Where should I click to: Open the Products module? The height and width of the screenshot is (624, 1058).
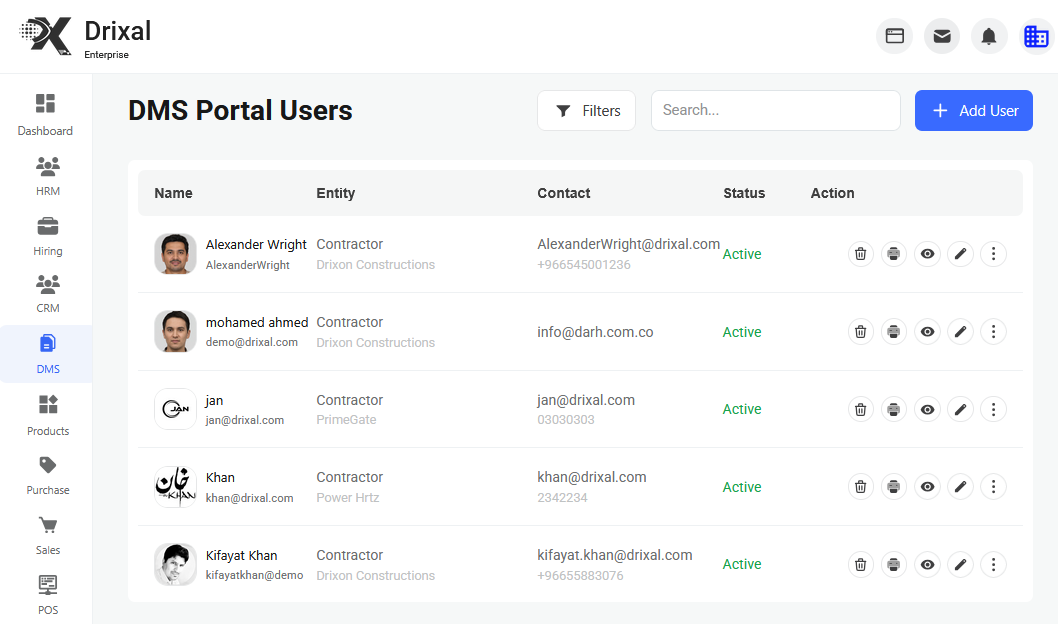(47, 412)
